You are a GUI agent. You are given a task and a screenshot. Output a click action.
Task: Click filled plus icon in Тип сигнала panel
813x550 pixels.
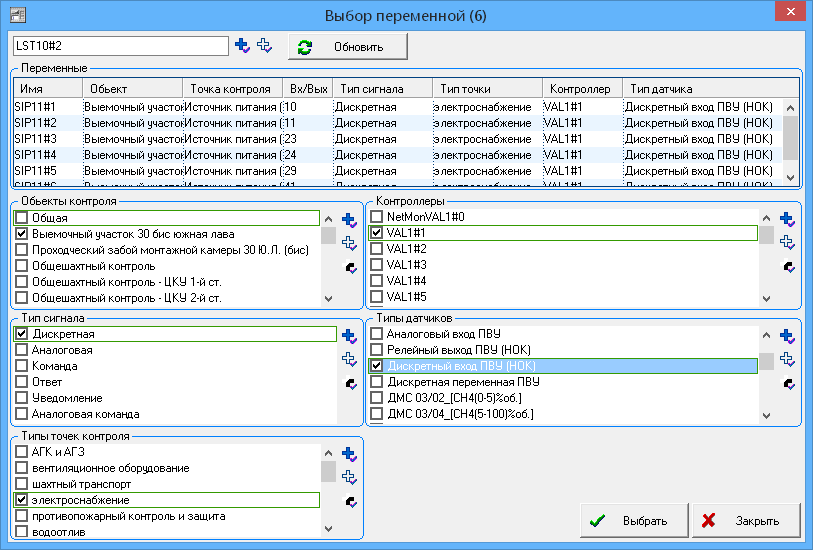349,336
